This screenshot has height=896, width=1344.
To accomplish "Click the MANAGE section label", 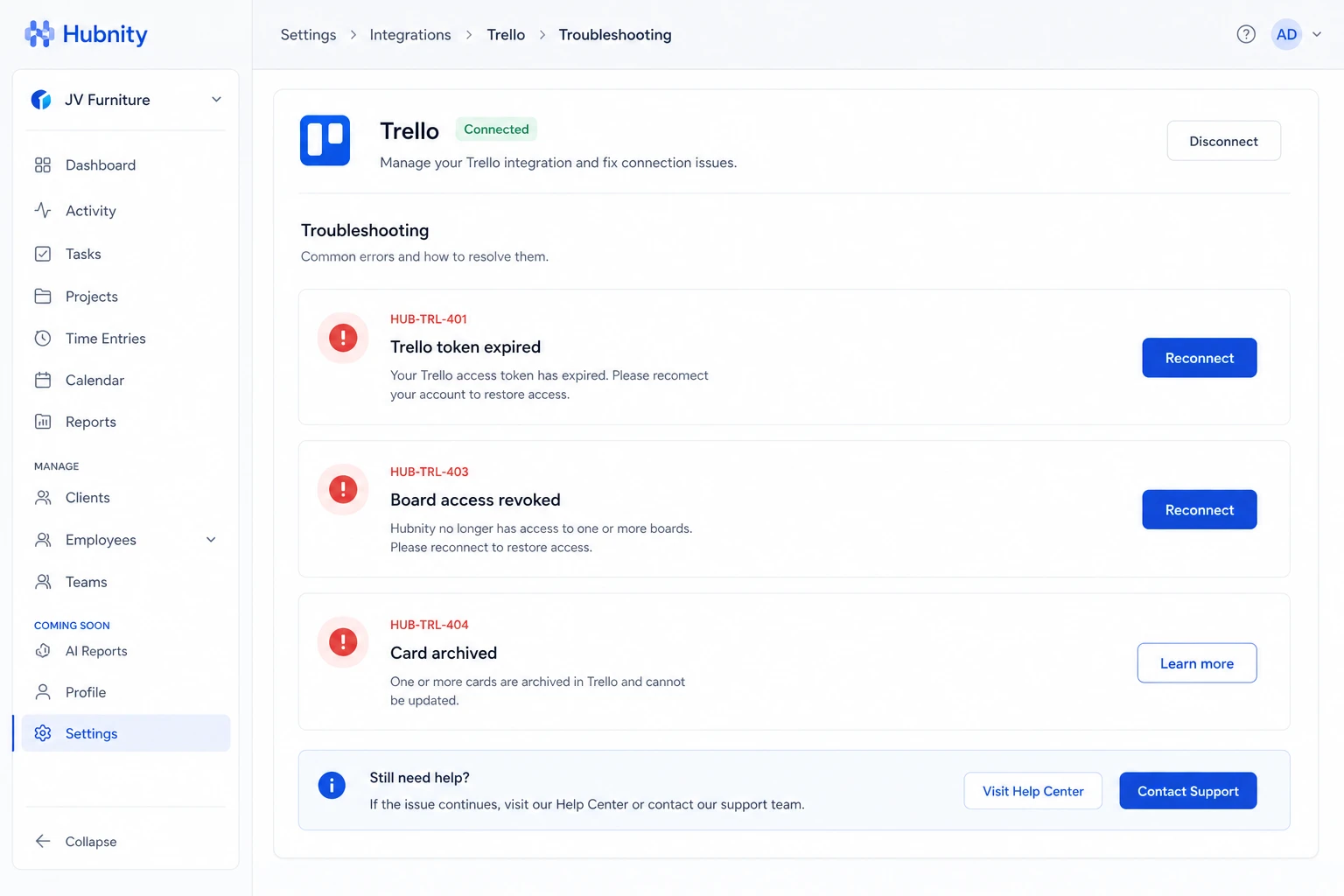I will [56, 466].
